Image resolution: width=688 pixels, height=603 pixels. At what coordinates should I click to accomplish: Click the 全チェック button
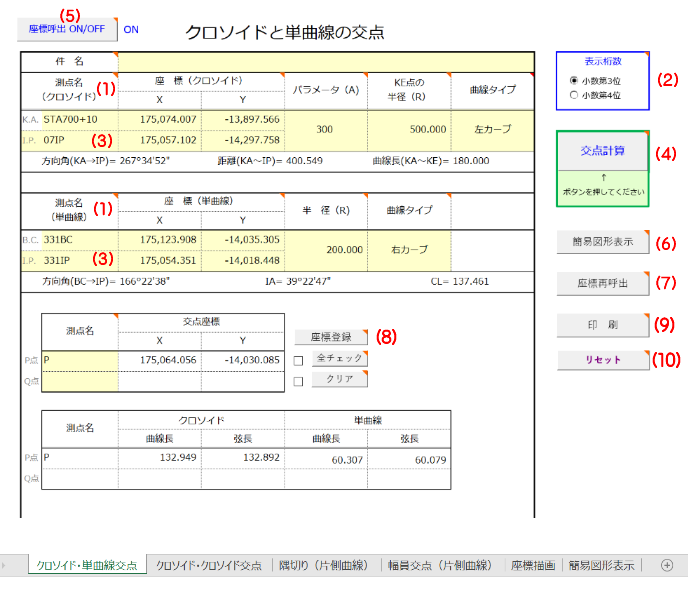click(x=340, y=358)
